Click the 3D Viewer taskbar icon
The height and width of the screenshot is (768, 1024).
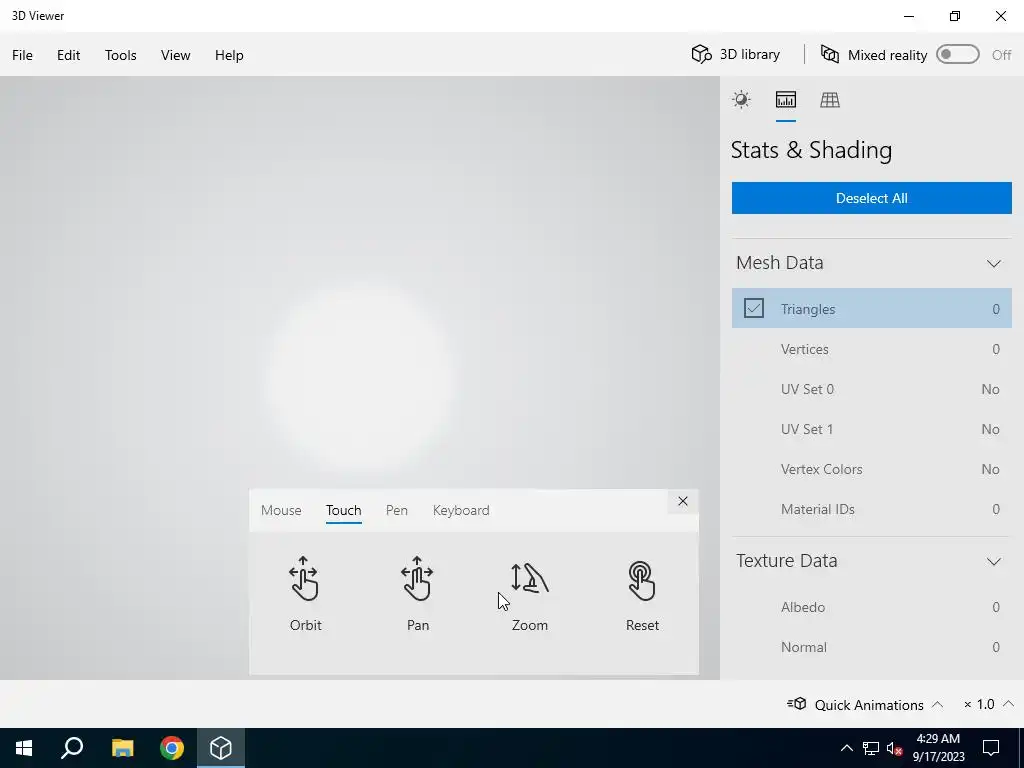(x=221, y=748)
